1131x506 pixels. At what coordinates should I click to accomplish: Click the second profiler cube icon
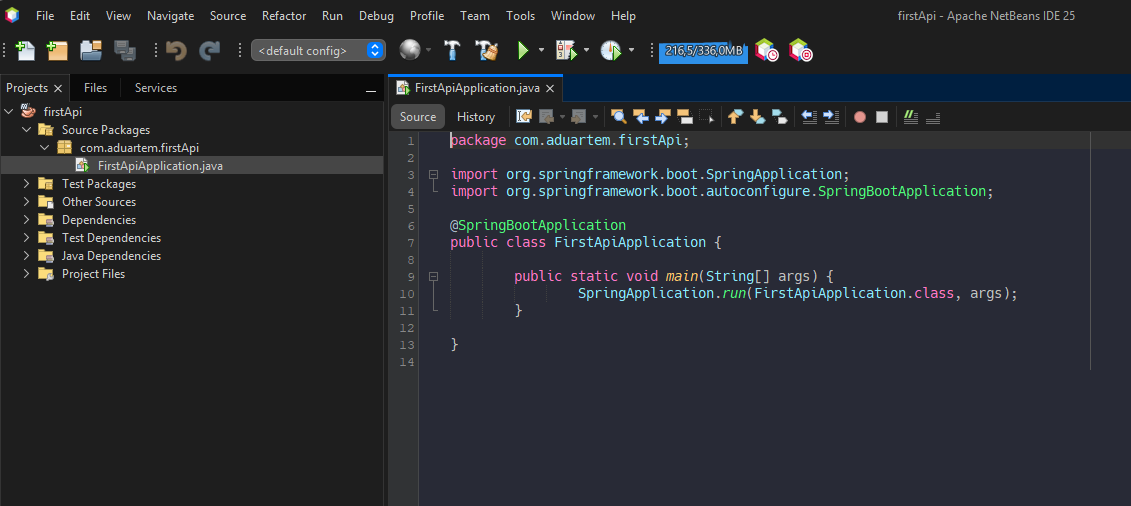click(801, 50)
